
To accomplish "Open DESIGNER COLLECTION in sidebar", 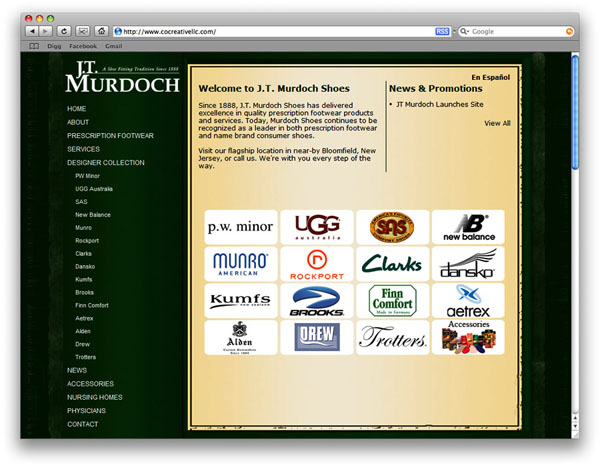I will click(106, 162).
